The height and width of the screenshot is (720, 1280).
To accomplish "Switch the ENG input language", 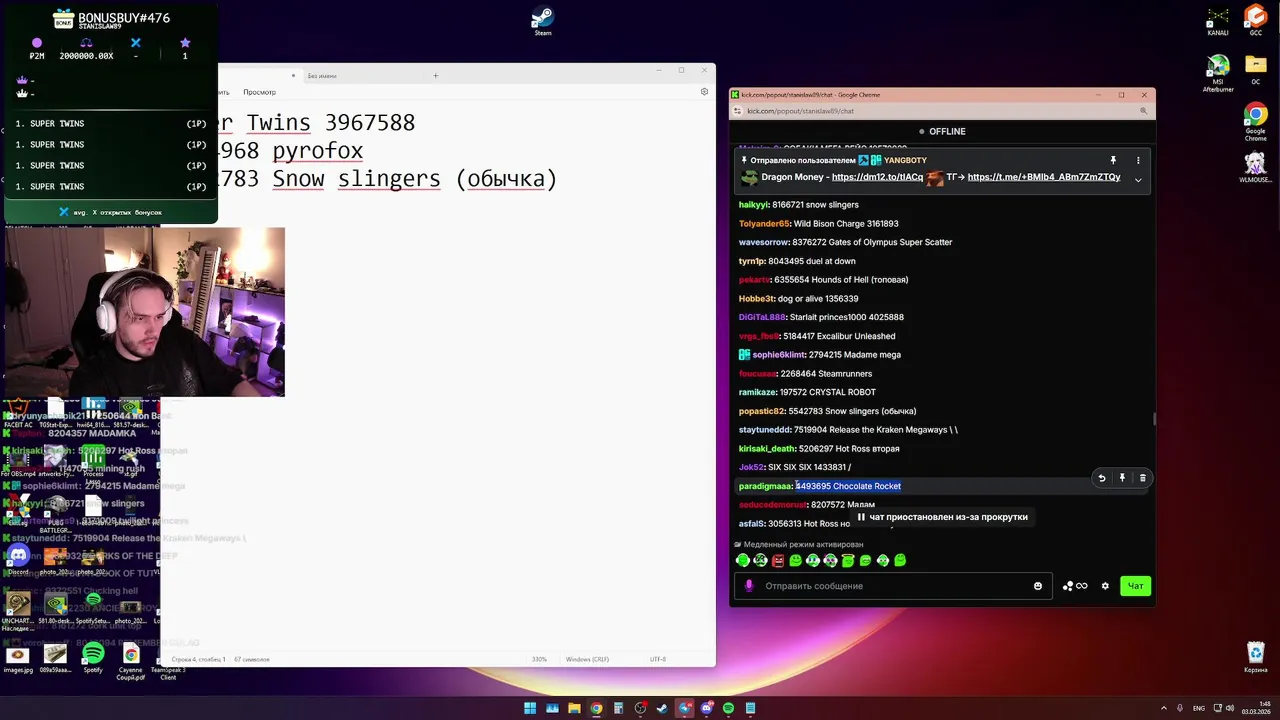I will [1199, 708].
